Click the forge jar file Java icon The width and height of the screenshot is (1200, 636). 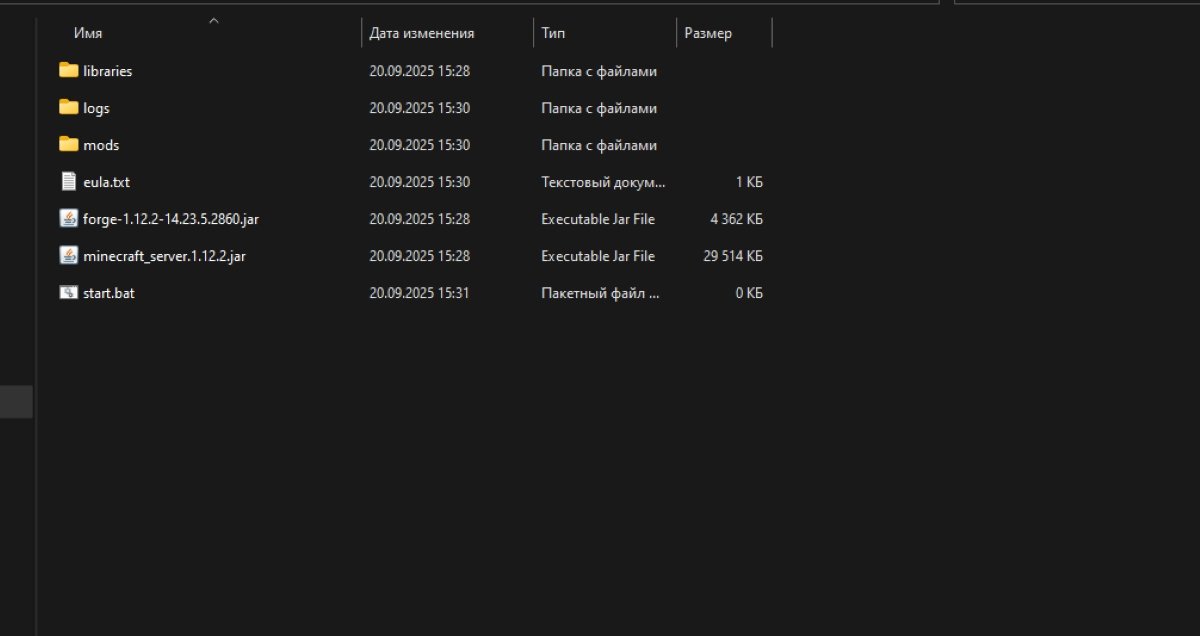(68, 218)
